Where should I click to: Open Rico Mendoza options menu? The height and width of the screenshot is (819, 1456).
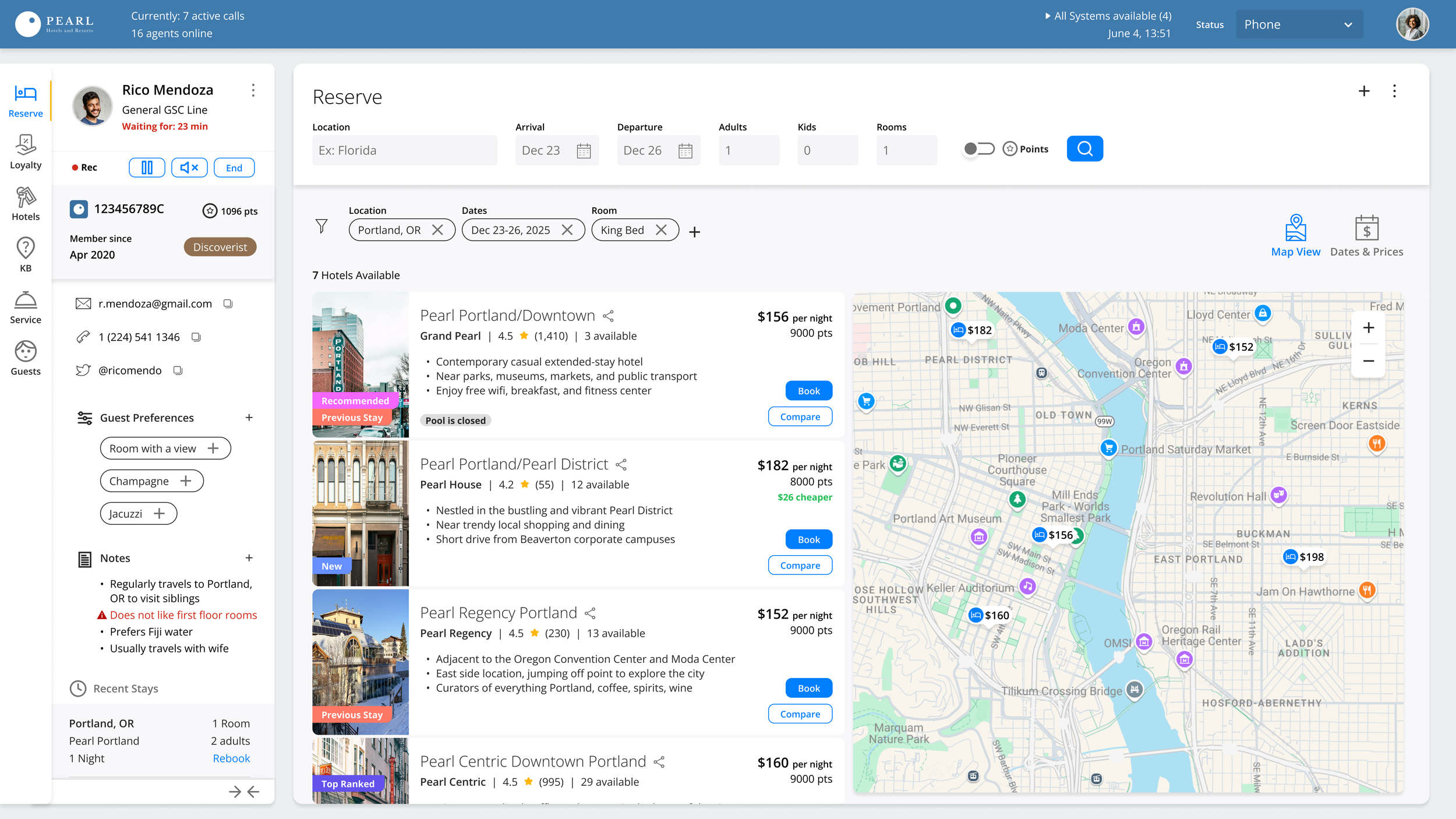(253, 90)
